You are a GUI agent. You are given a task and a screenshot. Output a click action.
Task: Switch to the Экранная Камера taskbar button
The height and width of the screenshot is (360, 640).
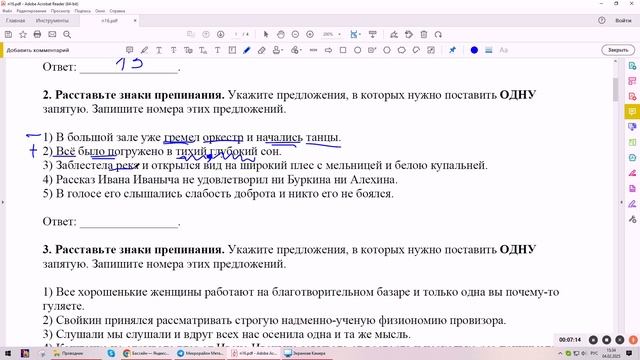coord(306,353)
